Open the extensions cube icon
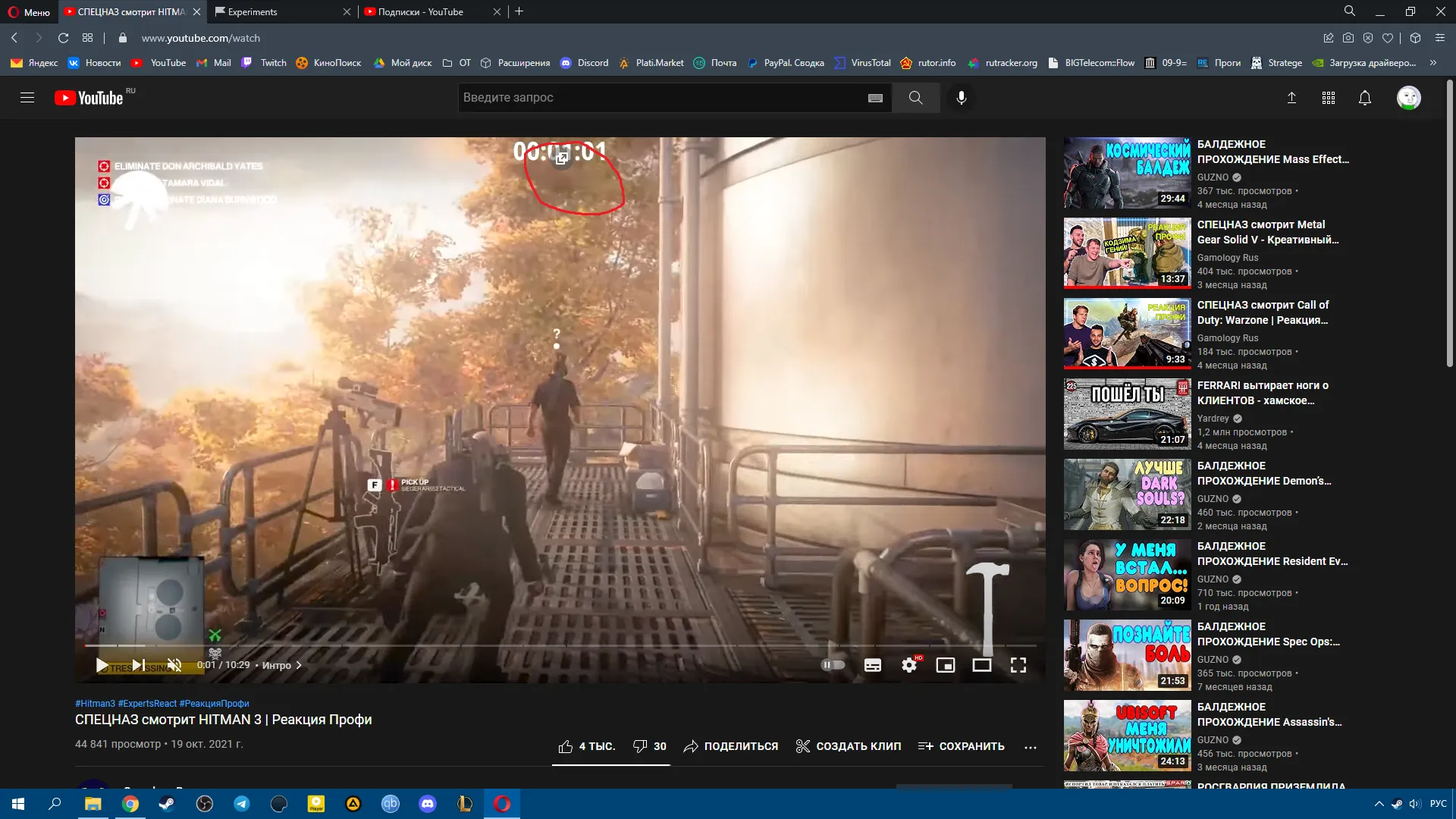Viewport: 1456px width, 819px height. (1415, 38)
